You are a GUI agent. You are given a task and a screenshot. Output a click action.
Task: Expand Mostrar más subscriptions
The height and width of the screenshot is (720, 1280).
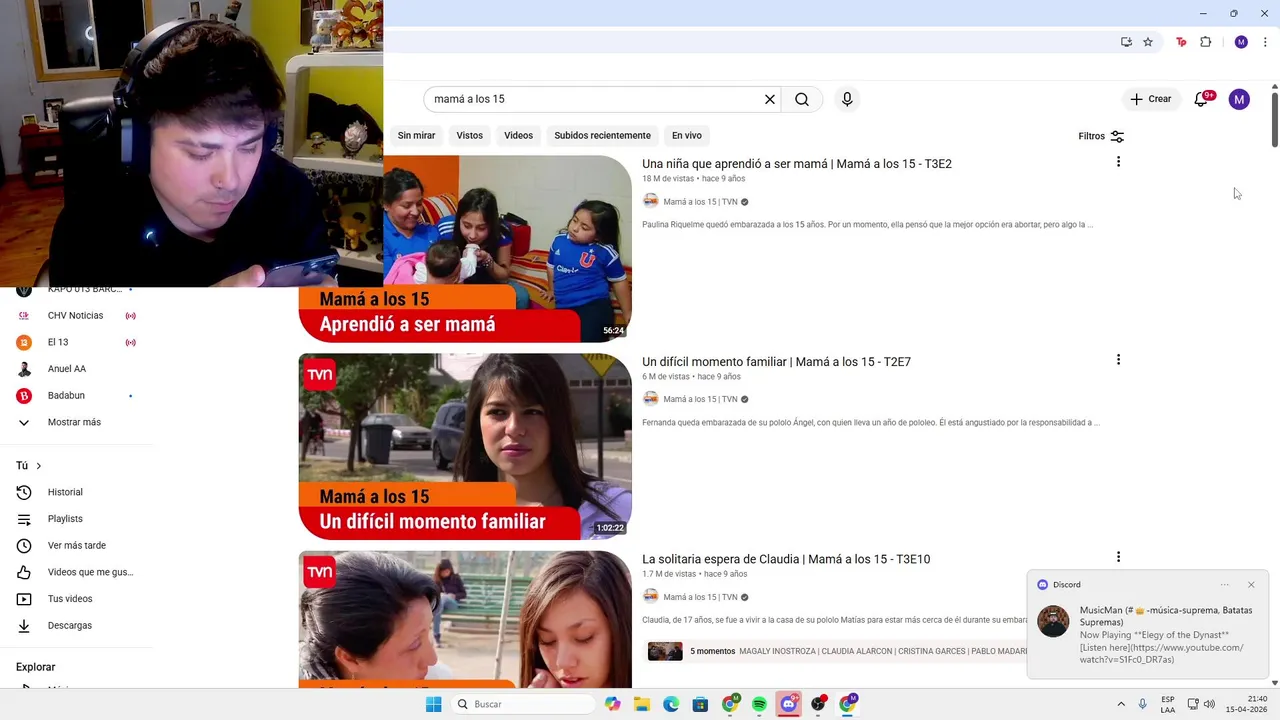click(x=76, y=422)
